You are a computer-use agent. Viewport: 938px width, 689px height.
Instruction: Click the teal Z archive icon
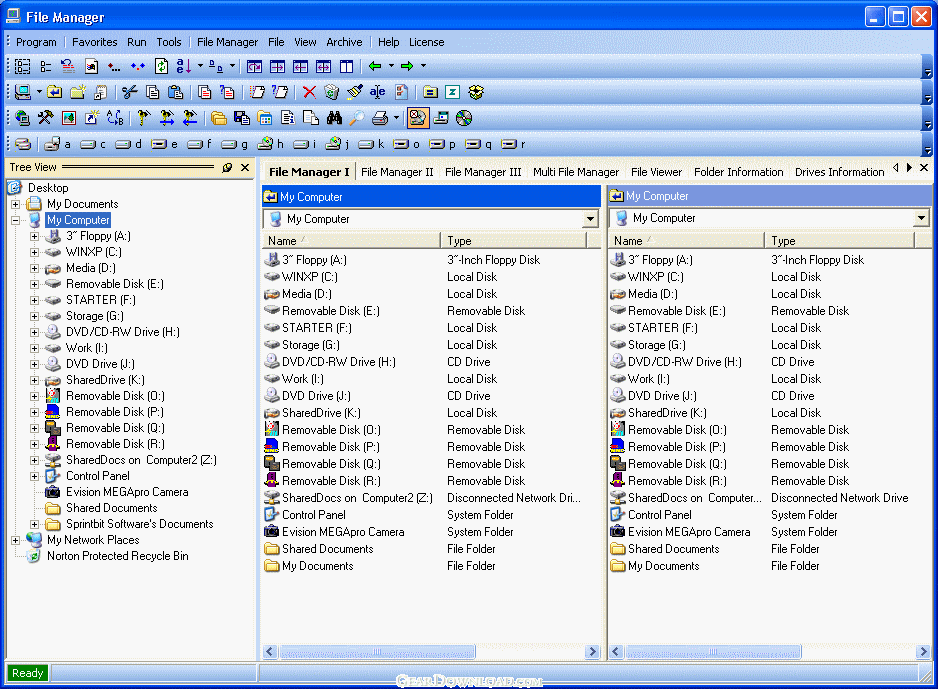pos(453,92)
